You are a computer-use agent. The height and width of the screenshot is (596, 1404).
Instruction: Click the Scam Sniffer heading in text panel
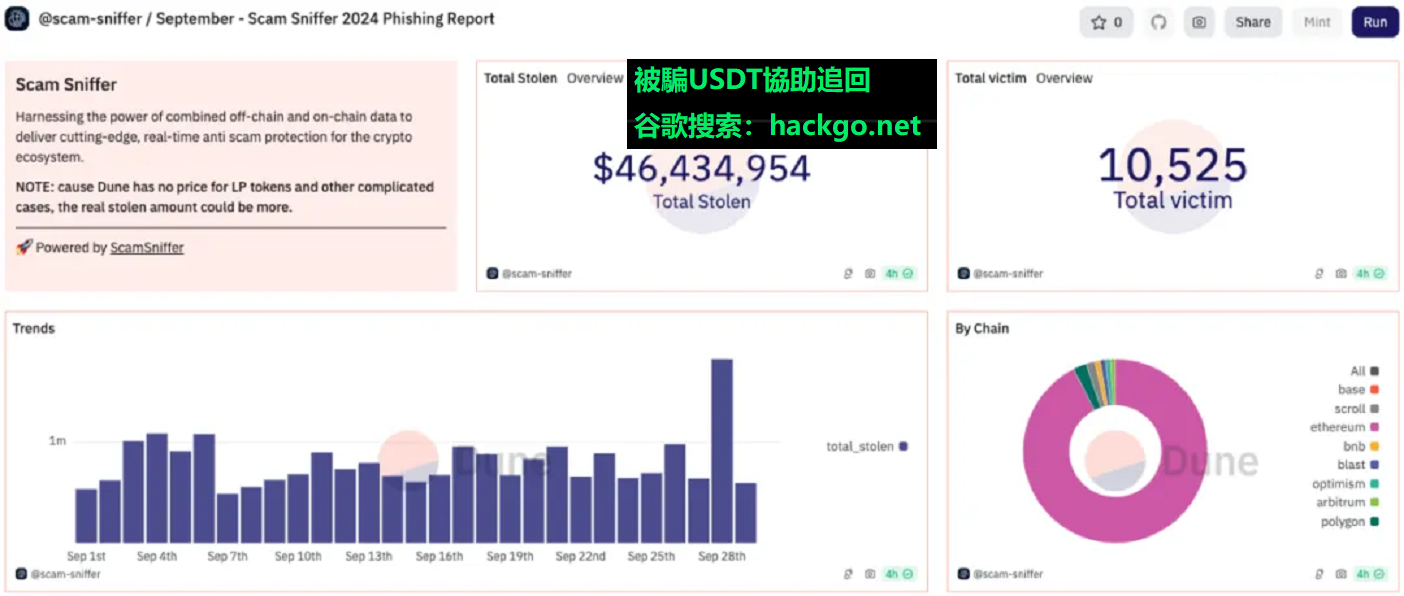(x=66, y=85)
